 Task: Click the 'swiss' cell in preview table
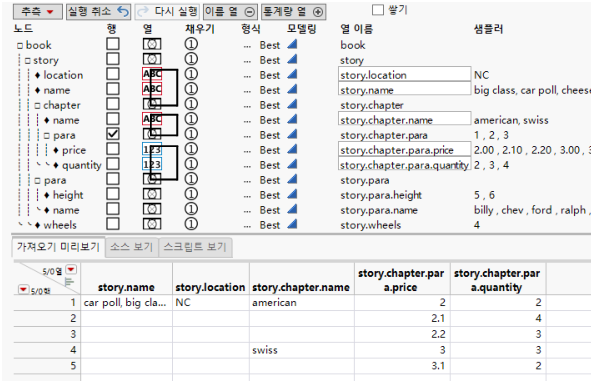click(302, 350)
